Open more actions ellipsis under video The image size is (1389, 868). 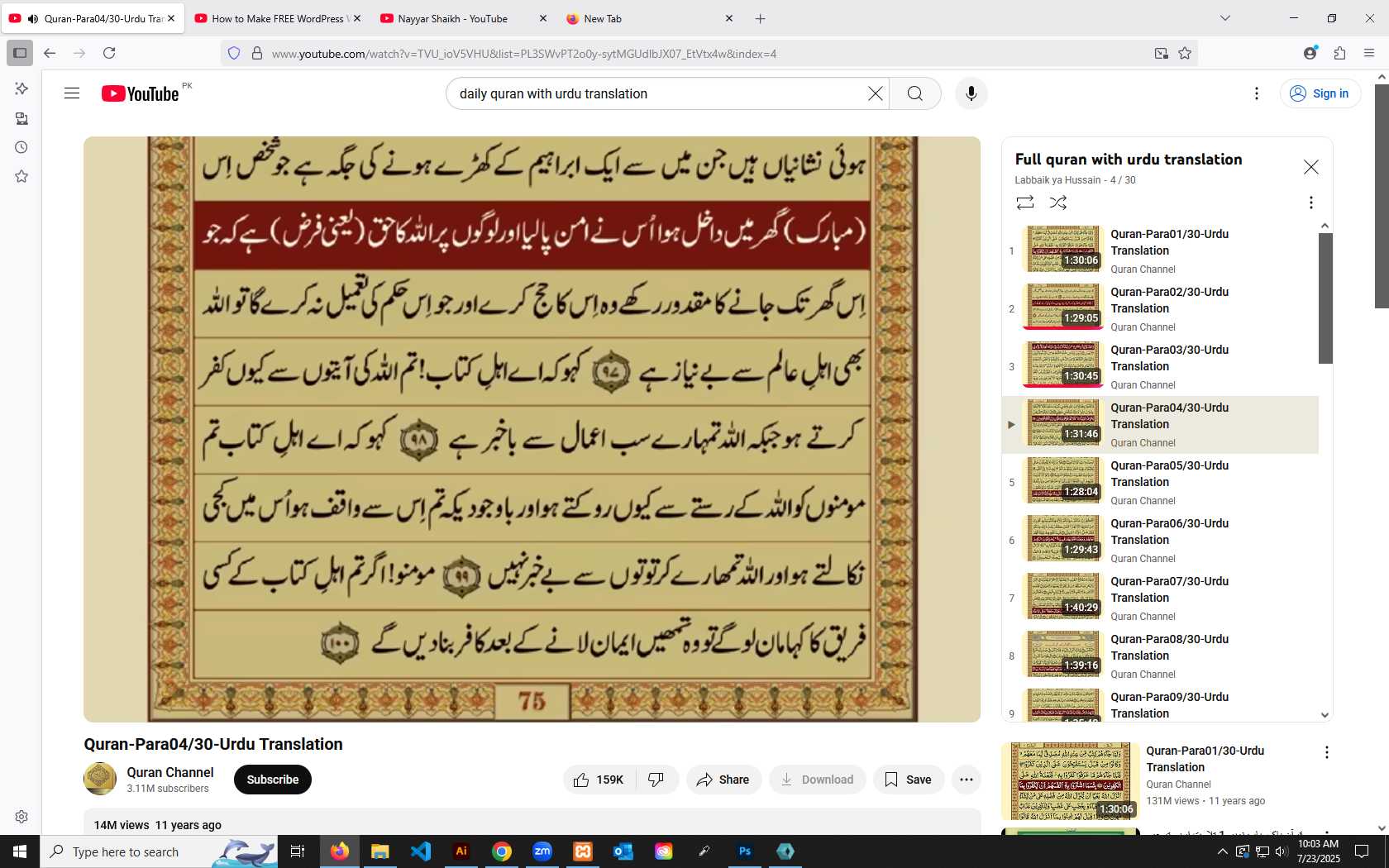pyautogui.click(x=967, y=780)
